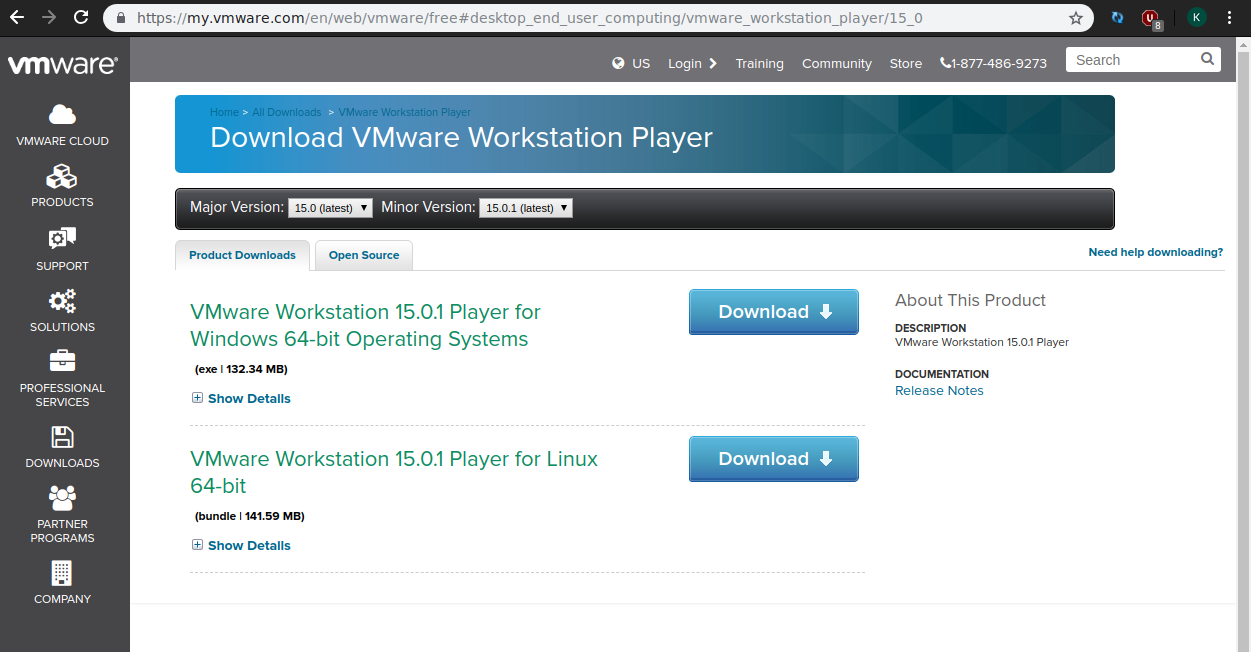1251x652 pixels.
Task: Reload the page
Action: pos(81,18)
